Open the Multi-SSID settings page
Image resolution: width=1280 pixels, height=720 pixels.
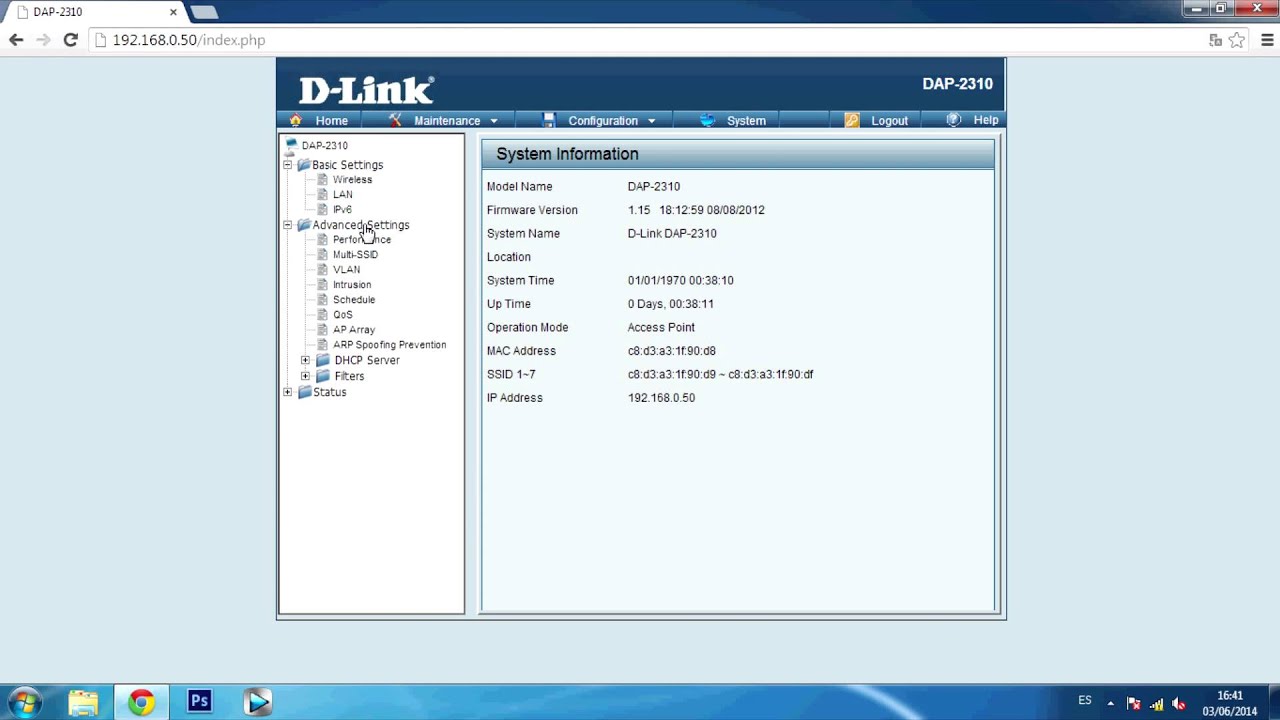(x=355, y=255)
